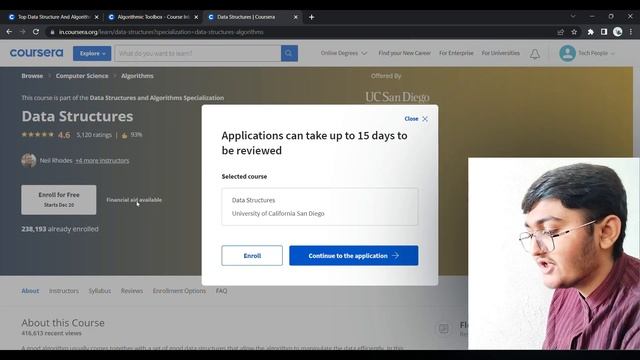640x360 pixels.
Task: Focus the 'What do you want to learn' search box
Action: coord(198,53)
